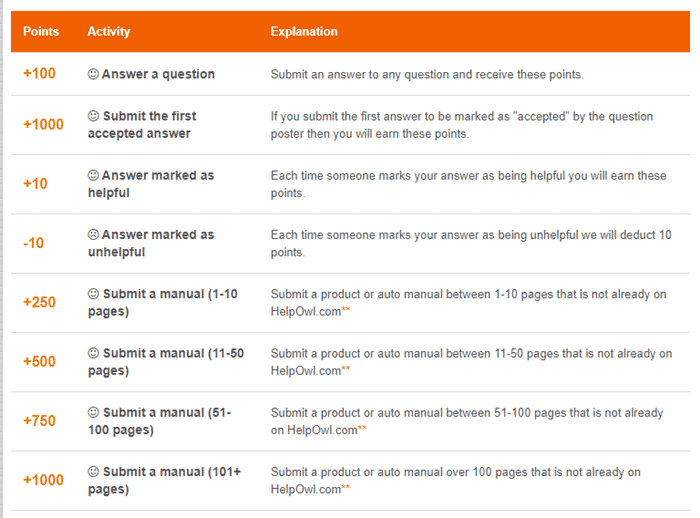The width and height of the screenshot is (700, 518).
Task: Click the +250 points value
Action: pos(39,302)
